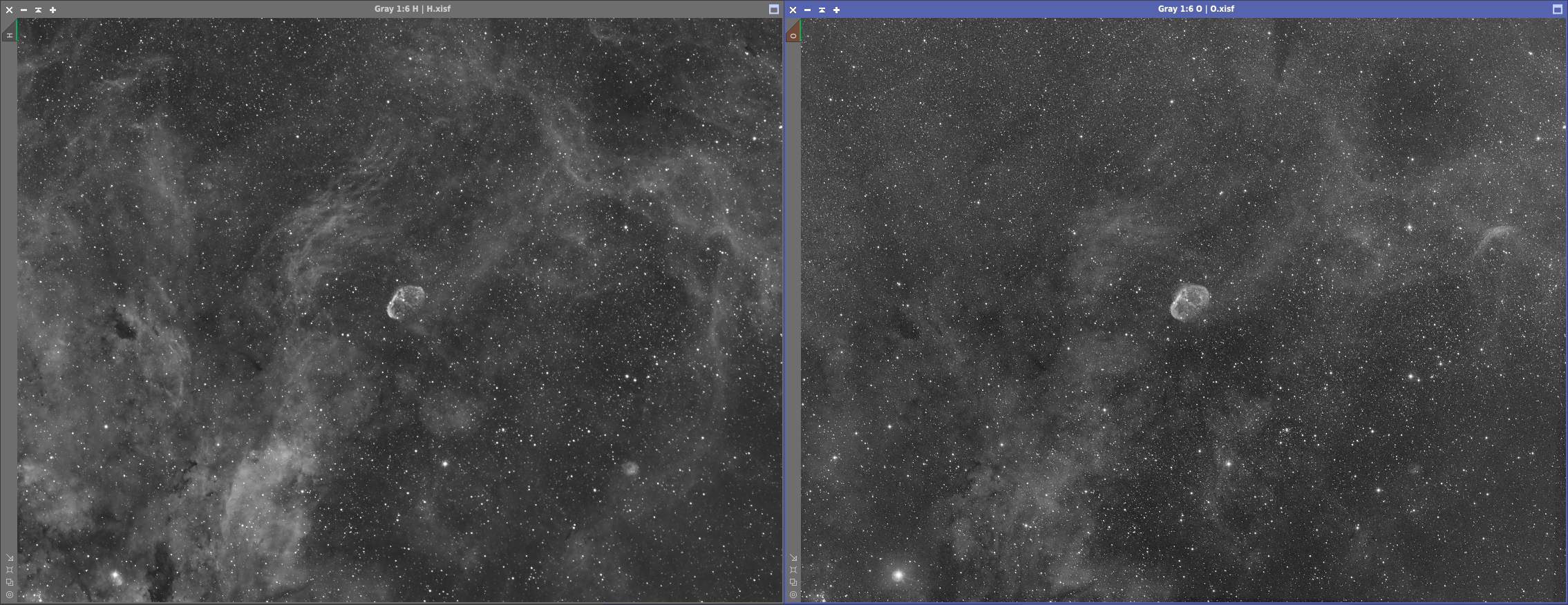Close the O.xisf image window
This screenshot has width=1568, height=605.
pos(793,10)
